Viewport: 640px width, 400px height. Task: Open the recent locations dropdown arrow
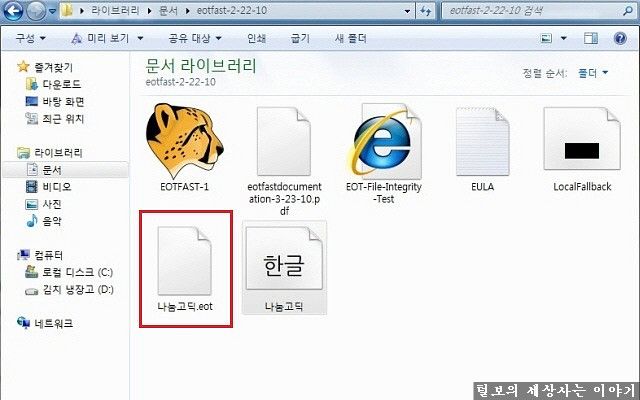click(52, 11)
